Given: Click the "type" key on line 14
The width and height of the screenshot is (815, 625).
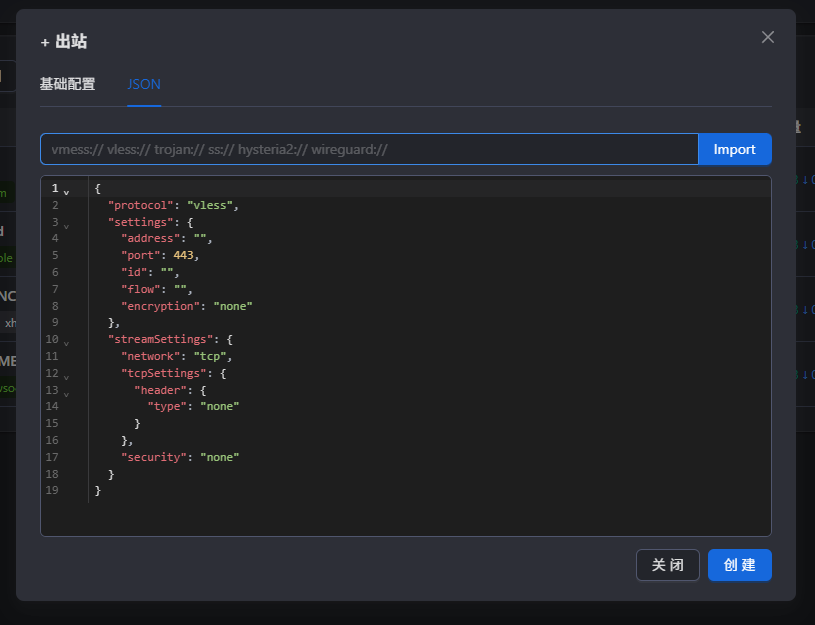Looking at the screenshot, I should [x=167, y=406].
